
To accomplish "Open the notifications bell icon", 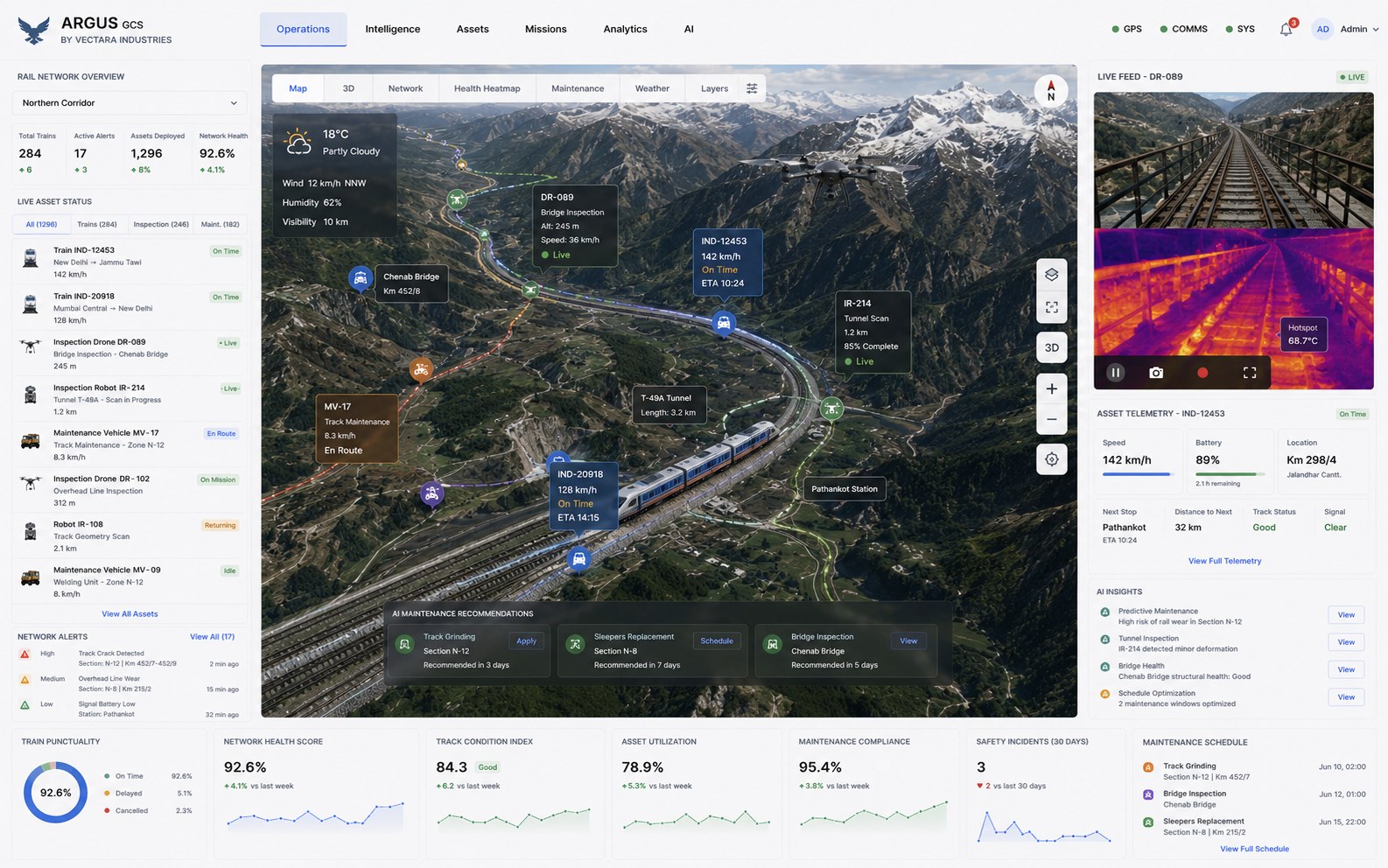I will [x=1286, y=29].
